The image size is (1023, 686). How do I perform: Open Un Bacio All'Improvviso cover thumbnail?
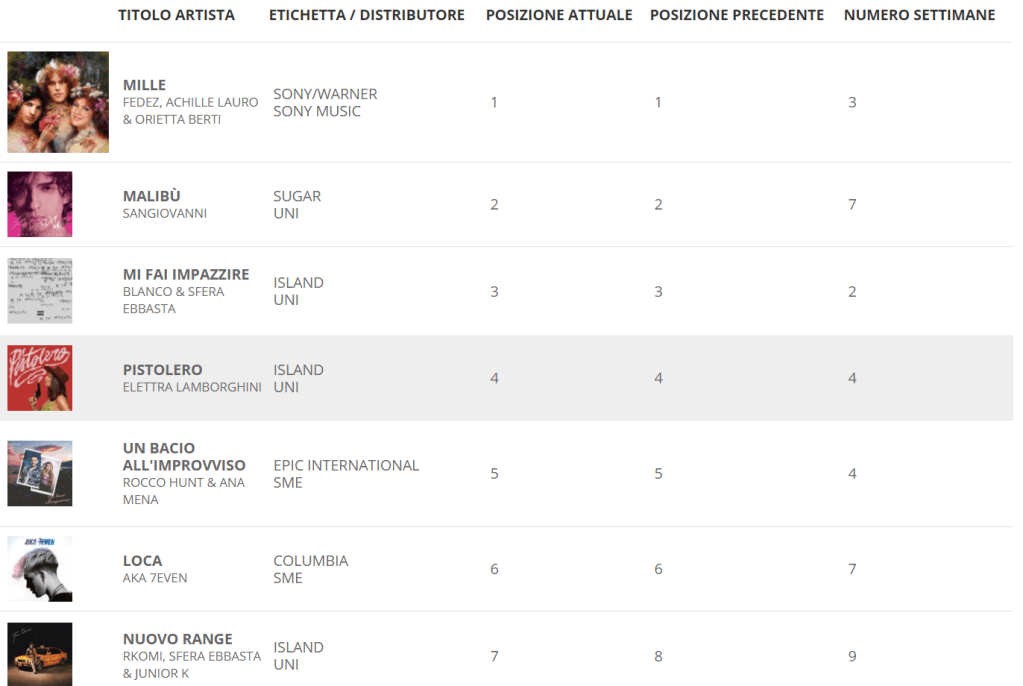click(40, 473)
